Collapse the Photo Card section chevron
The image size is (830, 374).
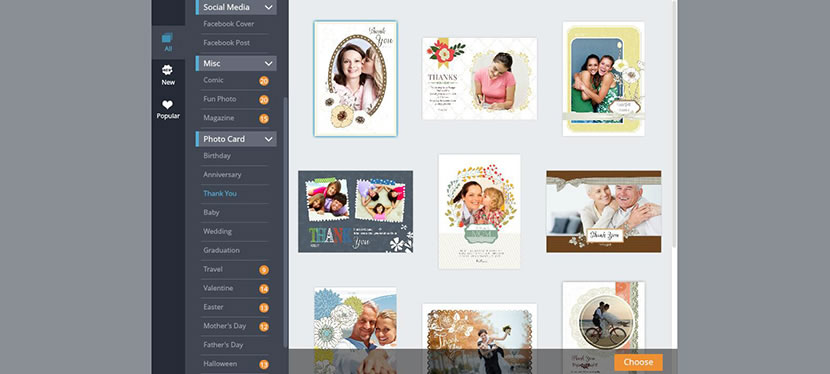(x=268, y=139)
